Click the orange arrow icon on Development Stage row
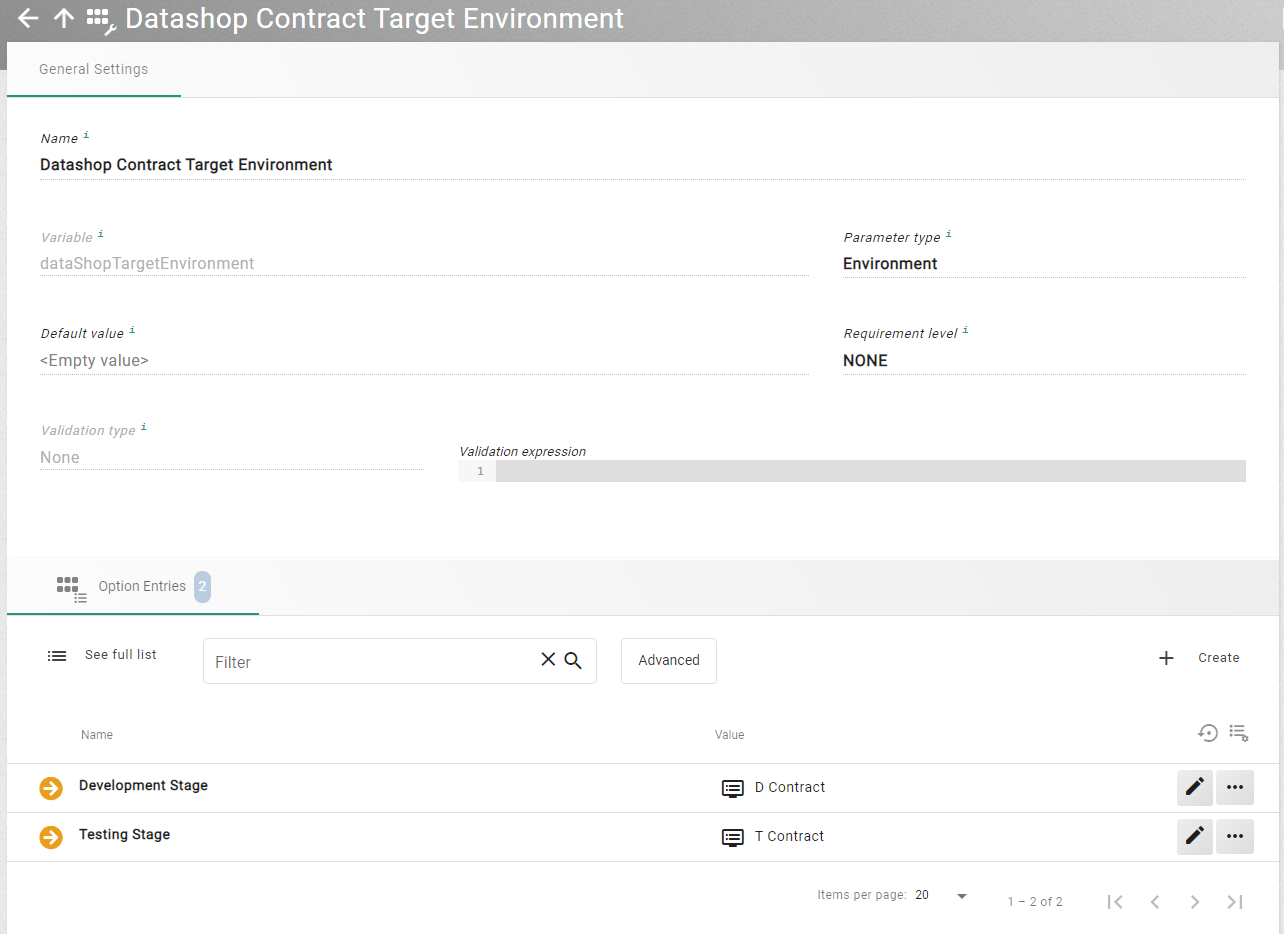Image resolution: width=1284 pixels, height=934 pixels. point(50,787)
